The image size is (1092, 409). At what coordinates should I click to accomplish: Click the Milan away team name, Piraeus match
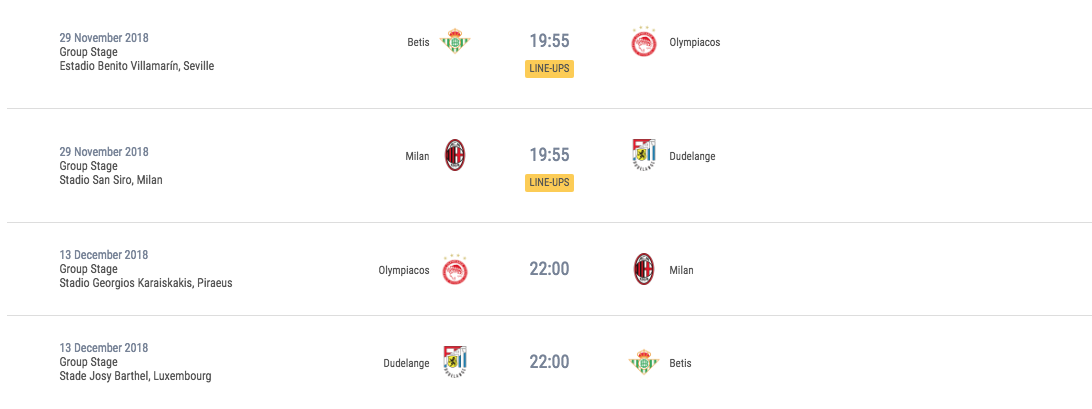[681, 270]
